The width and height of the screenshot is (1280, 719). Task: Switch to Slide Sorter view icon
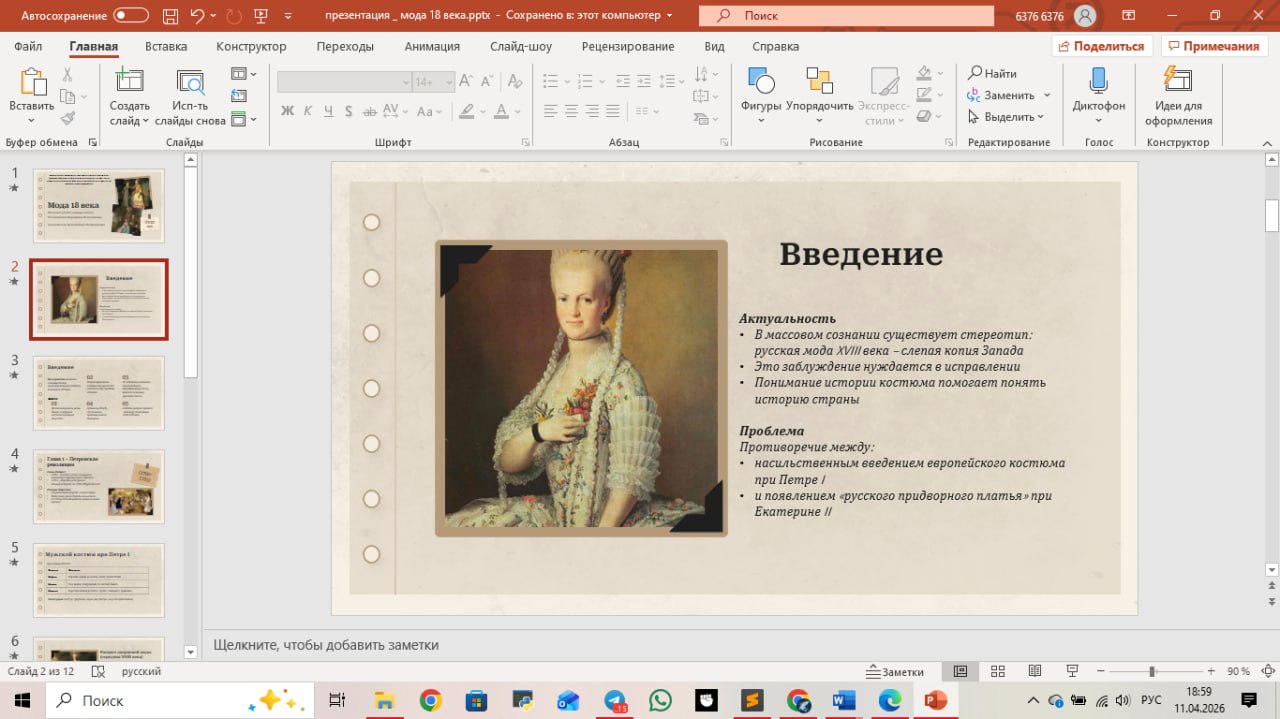997,671
